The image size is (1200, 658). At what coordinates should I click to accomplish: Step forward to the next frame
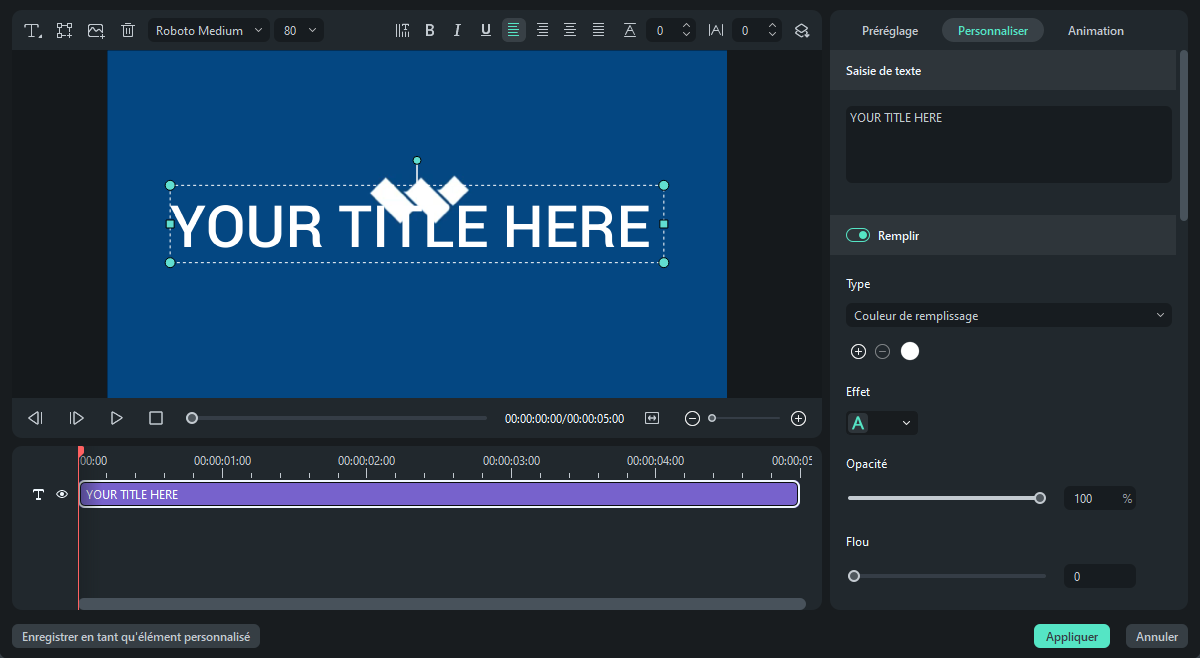click(76, 418)
